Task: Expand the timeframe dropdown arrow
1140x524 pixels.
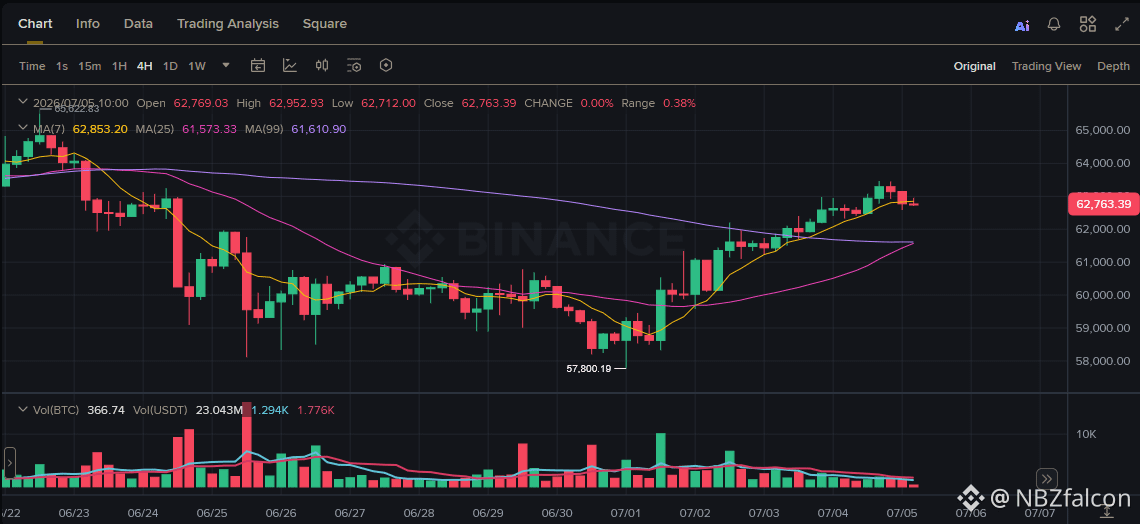Action: pyautogui.click(x=226, y=65)
